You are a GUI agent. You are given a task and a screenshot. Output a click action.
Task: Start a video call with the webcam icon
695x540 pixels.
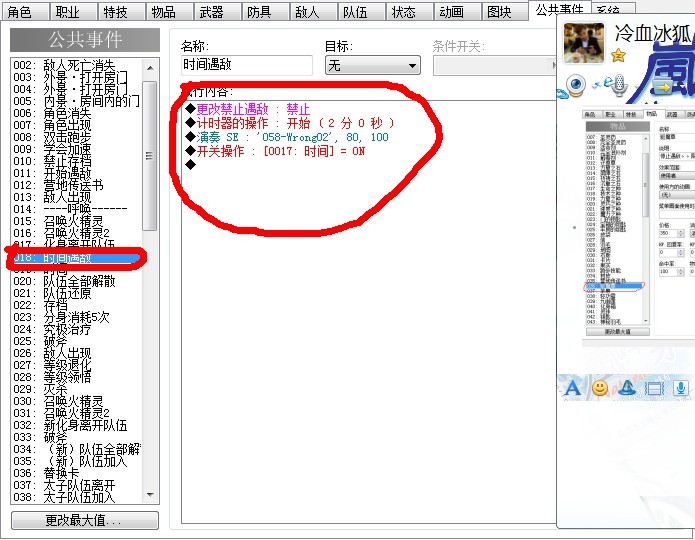click(575, 85)
